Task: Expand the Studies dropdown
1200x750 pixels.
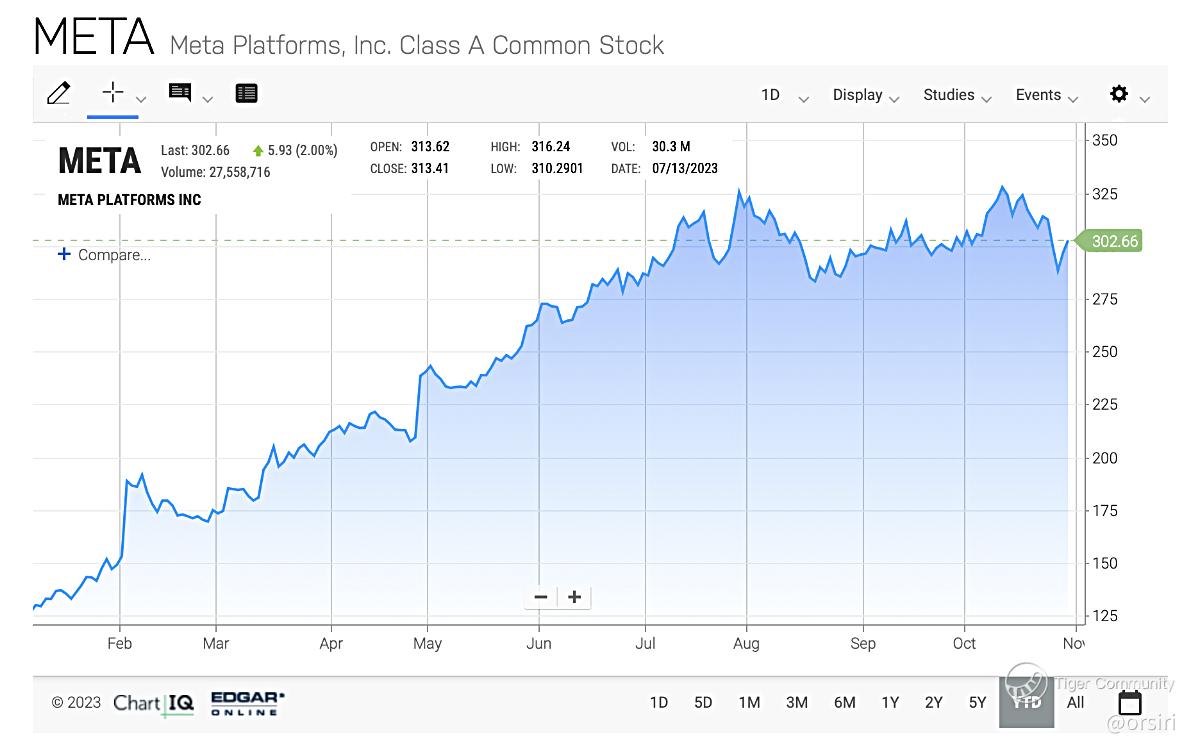Action: coord(957,95)
